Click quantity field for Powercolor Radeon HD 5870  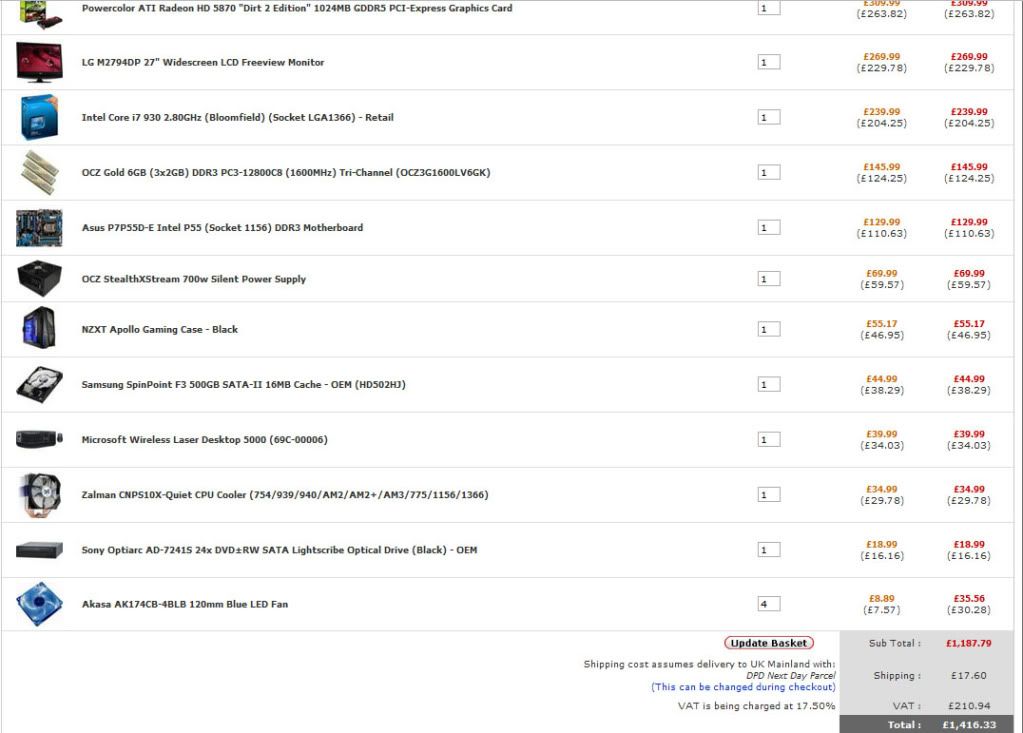pyautogui.click(x=769, y=8)
